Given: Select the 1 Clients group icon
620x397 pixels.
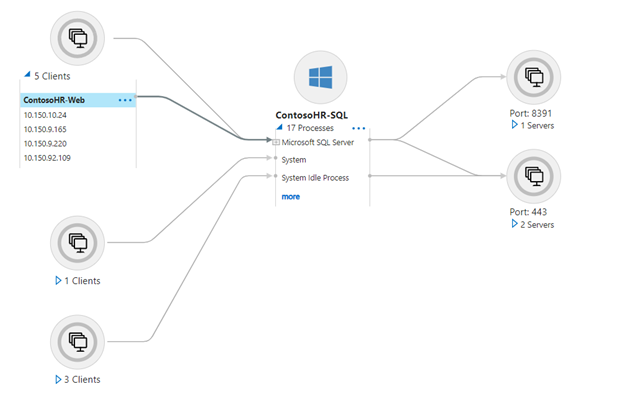Looking at the screenshot, I should click(x=78, y=243).
